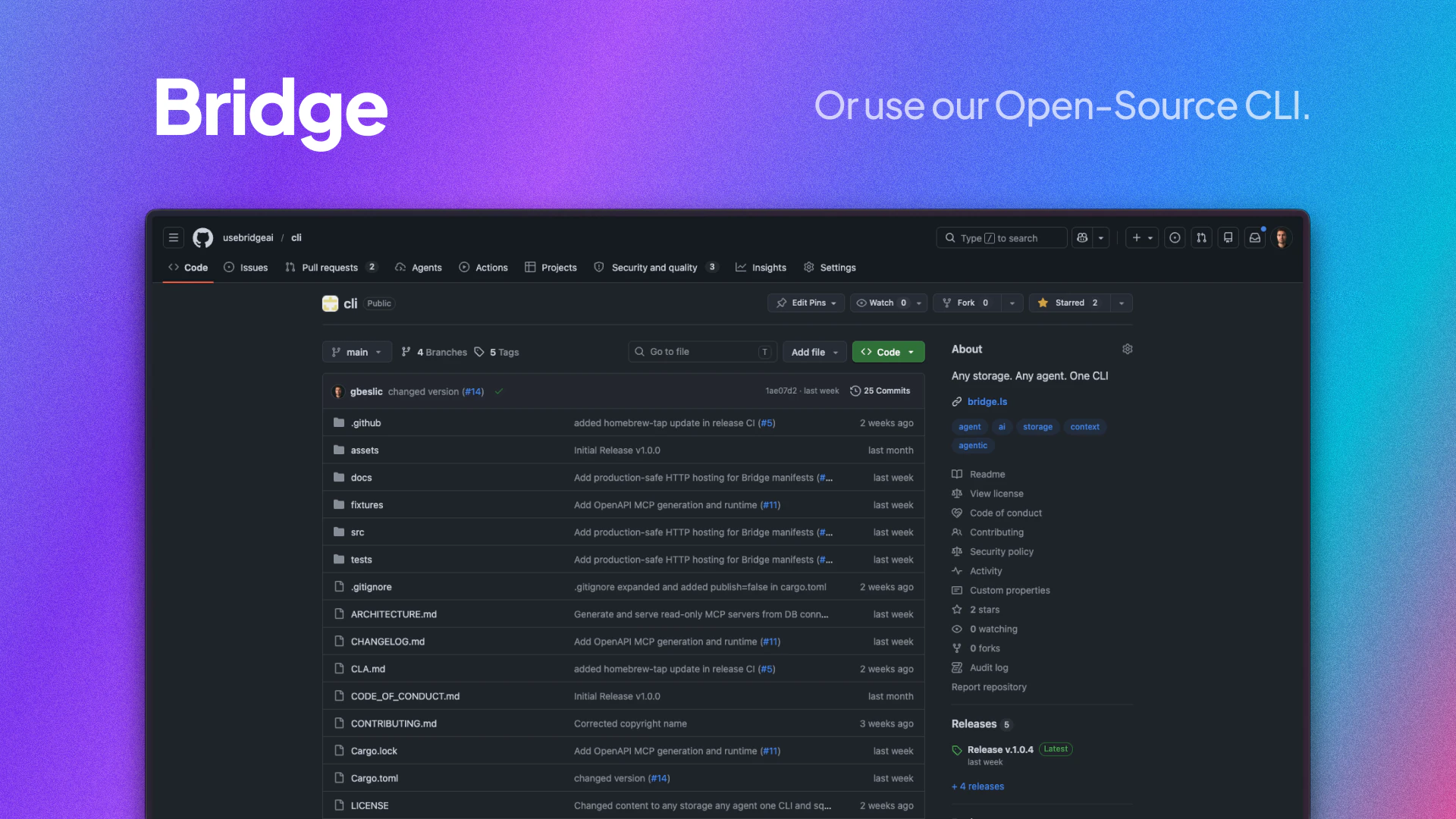
Task: Open Copilot chat icon in header
Action: (x=1082, y=237)
